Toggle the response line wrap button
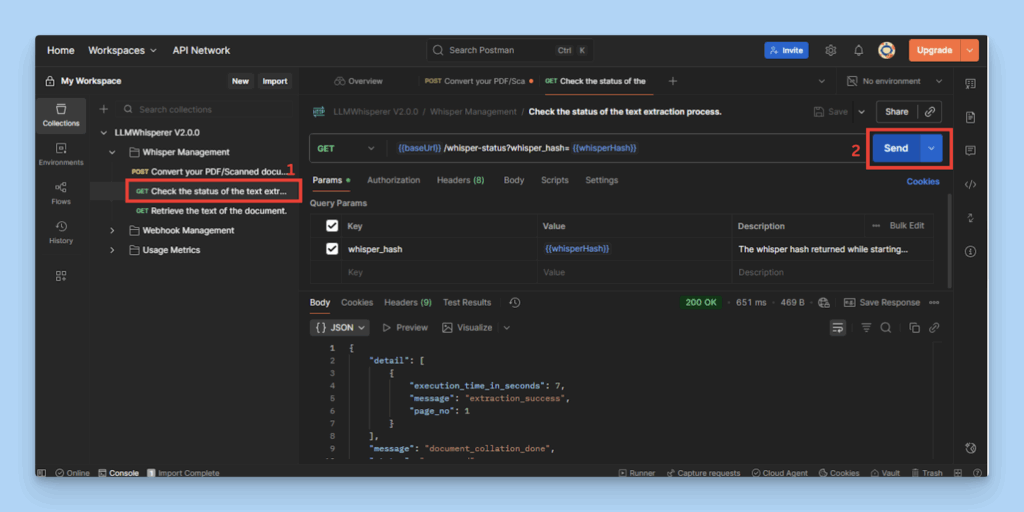Viewport: 1024px width, 512px height. coord(838,328)
